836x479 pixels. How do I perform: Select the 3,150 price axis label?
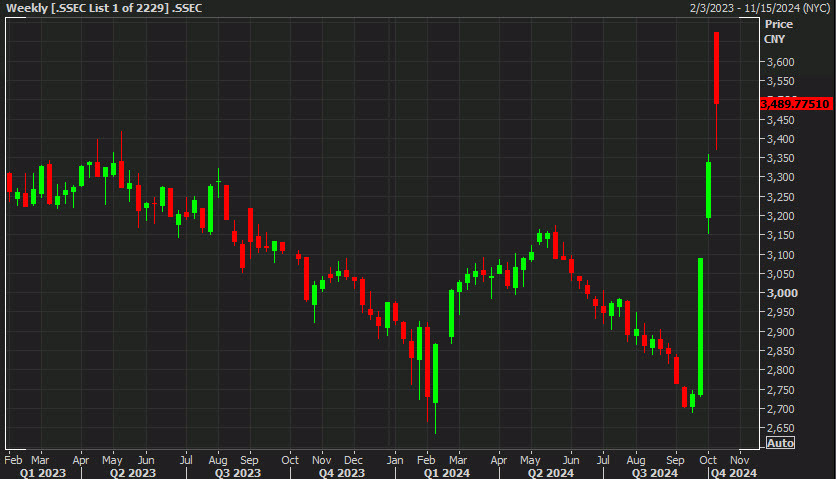(x=781, y=235)
